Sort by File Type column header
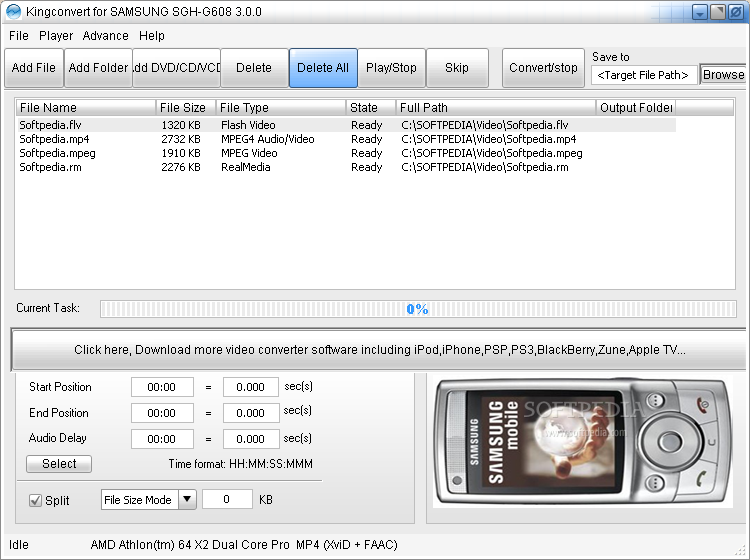The image size is (750, 560). [x=281, y=108]
